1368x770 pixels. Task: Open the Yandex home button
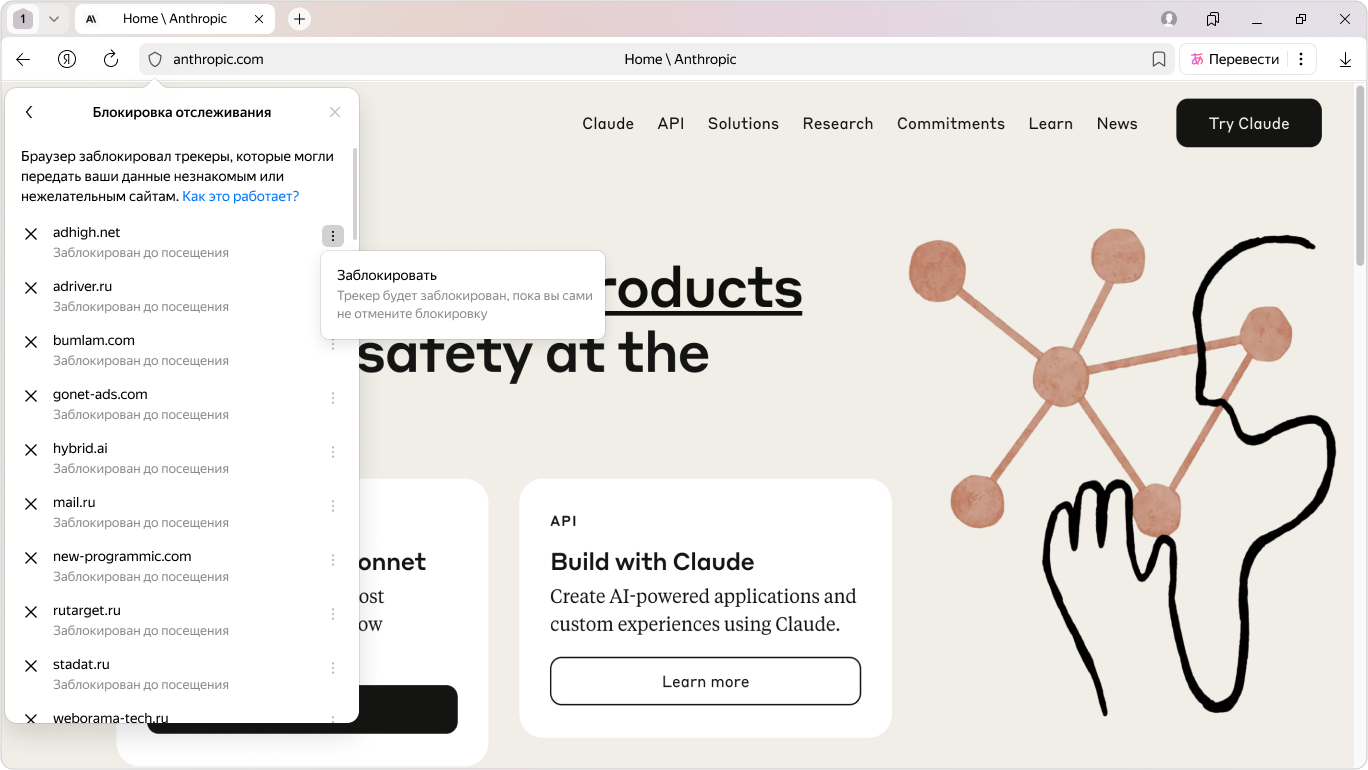pos(67,59)
